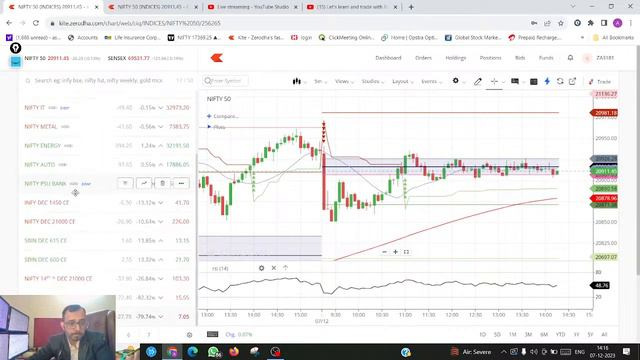Go to Funds
This screenshot has width=640, height=360.
tap(546, 58)
